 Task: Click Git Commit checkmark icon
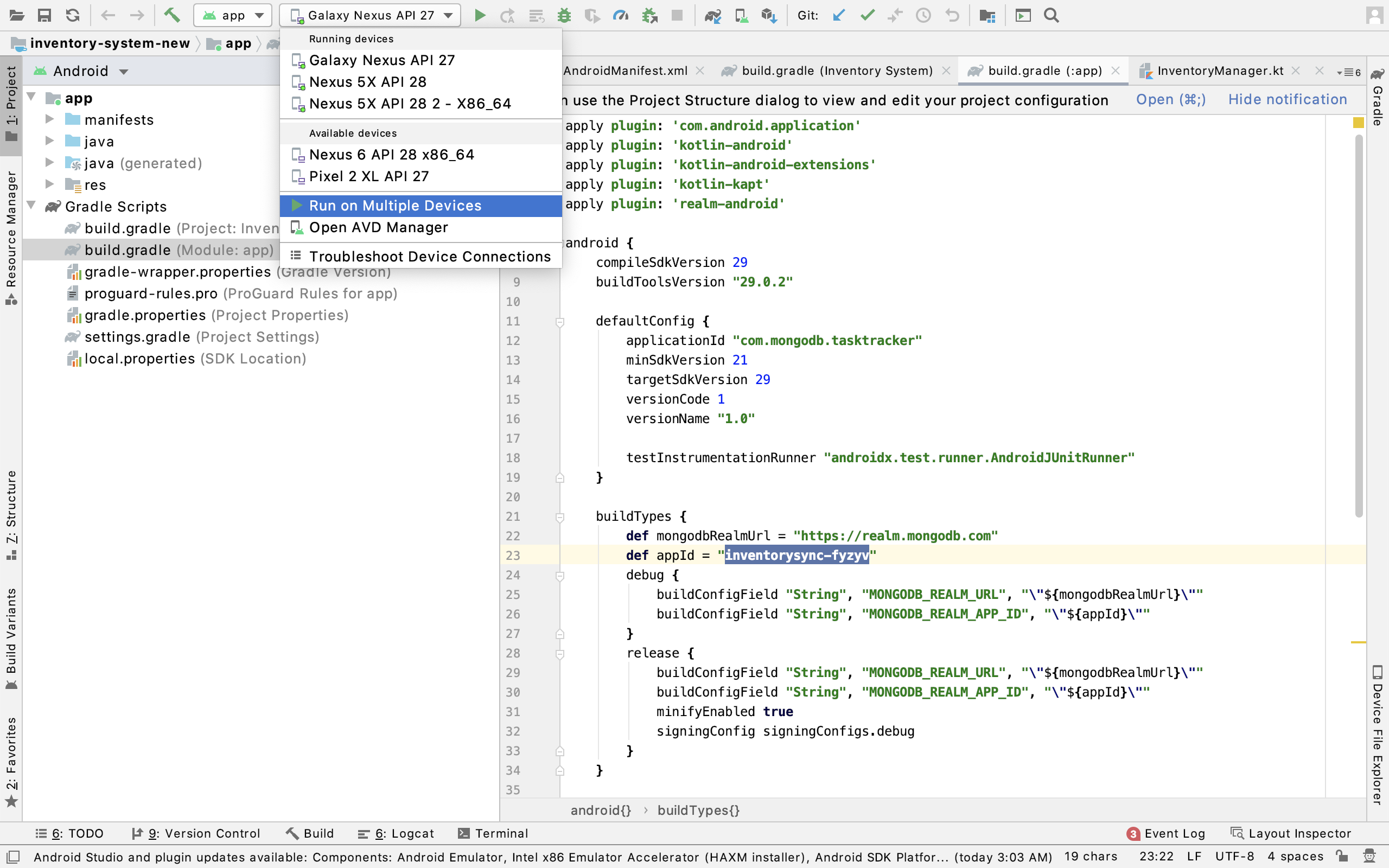click(x=867, y=16)
